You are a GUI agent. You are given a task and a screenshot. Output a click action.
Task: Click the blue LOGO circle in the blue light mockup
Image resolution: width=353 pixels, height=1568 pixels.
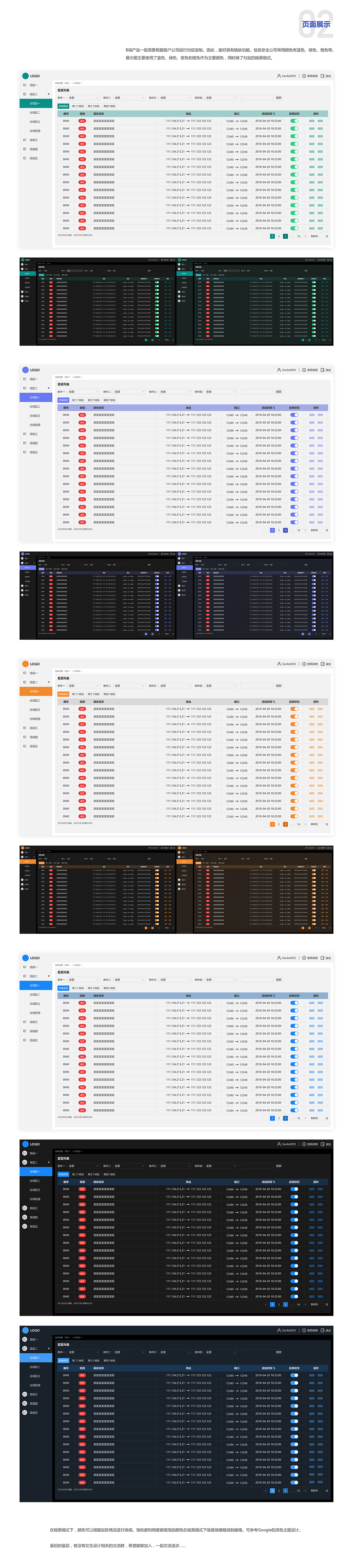[26, 958]
